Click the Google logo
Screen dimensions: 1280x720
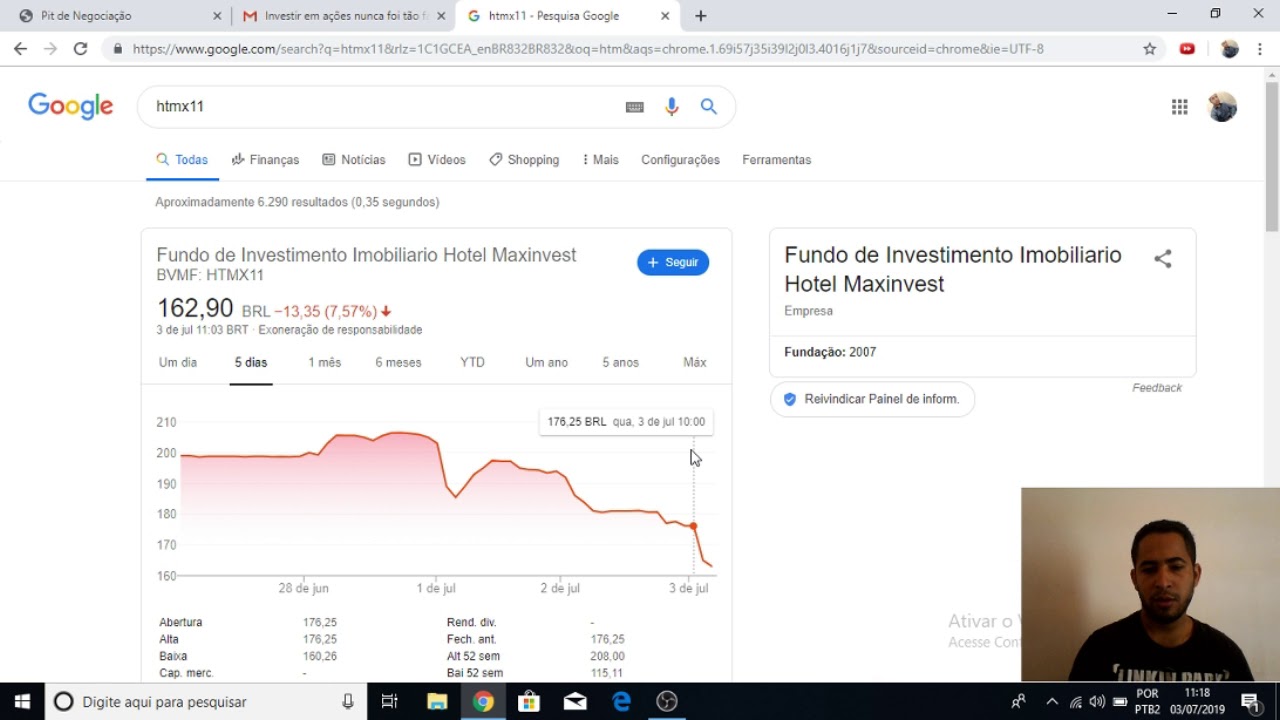pos(70,106)
